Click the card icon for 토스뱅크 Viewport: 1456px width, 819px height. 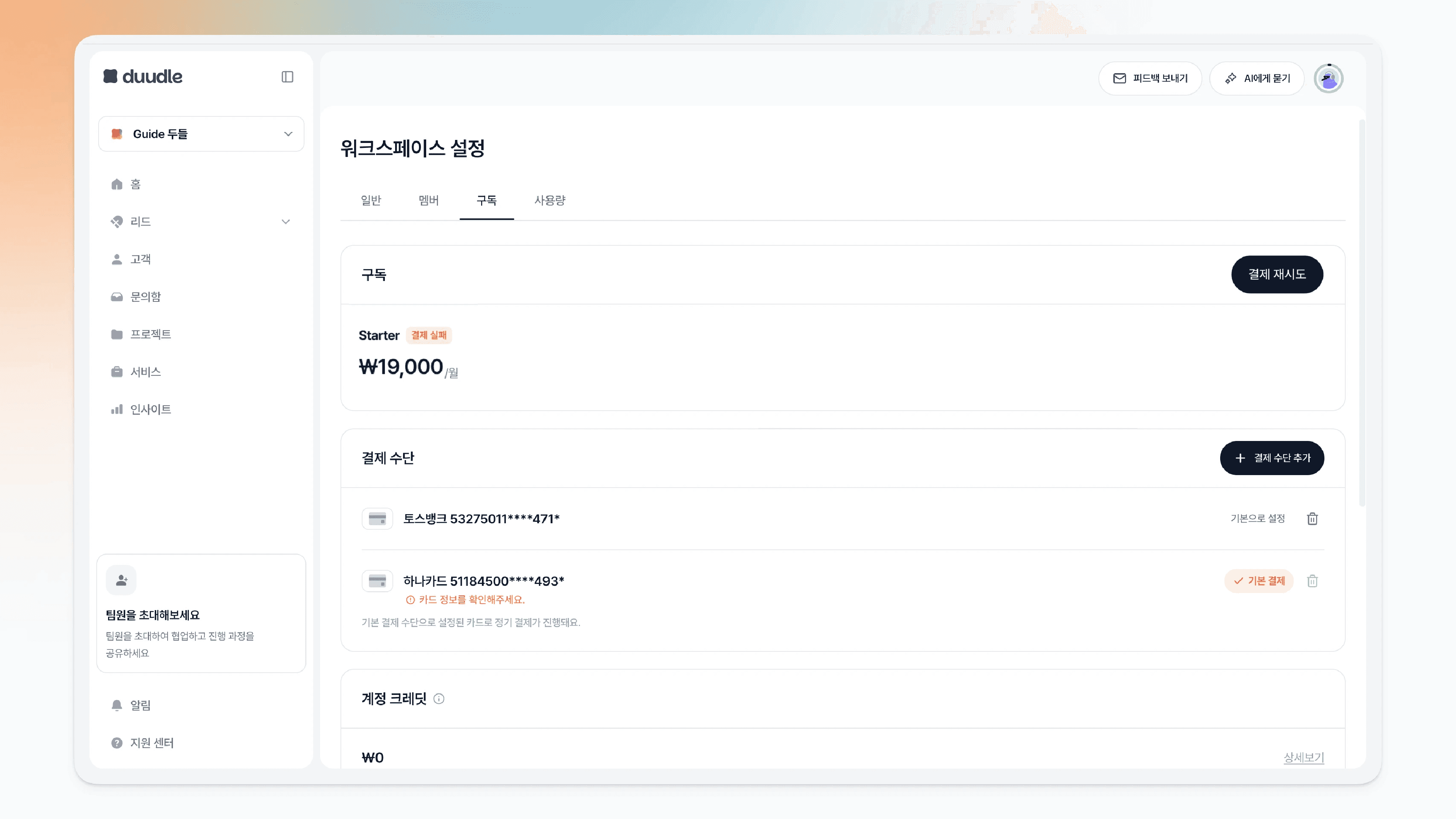pos(377,519)
